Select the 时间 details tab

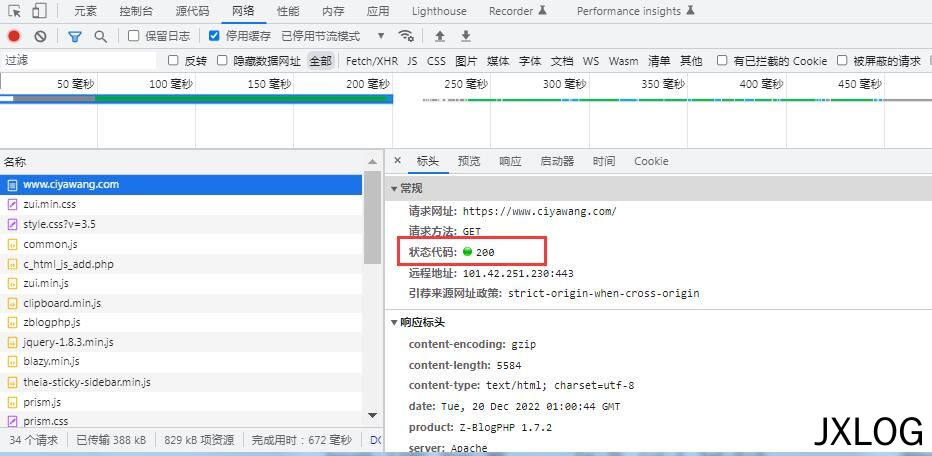(x=604, y=161)
